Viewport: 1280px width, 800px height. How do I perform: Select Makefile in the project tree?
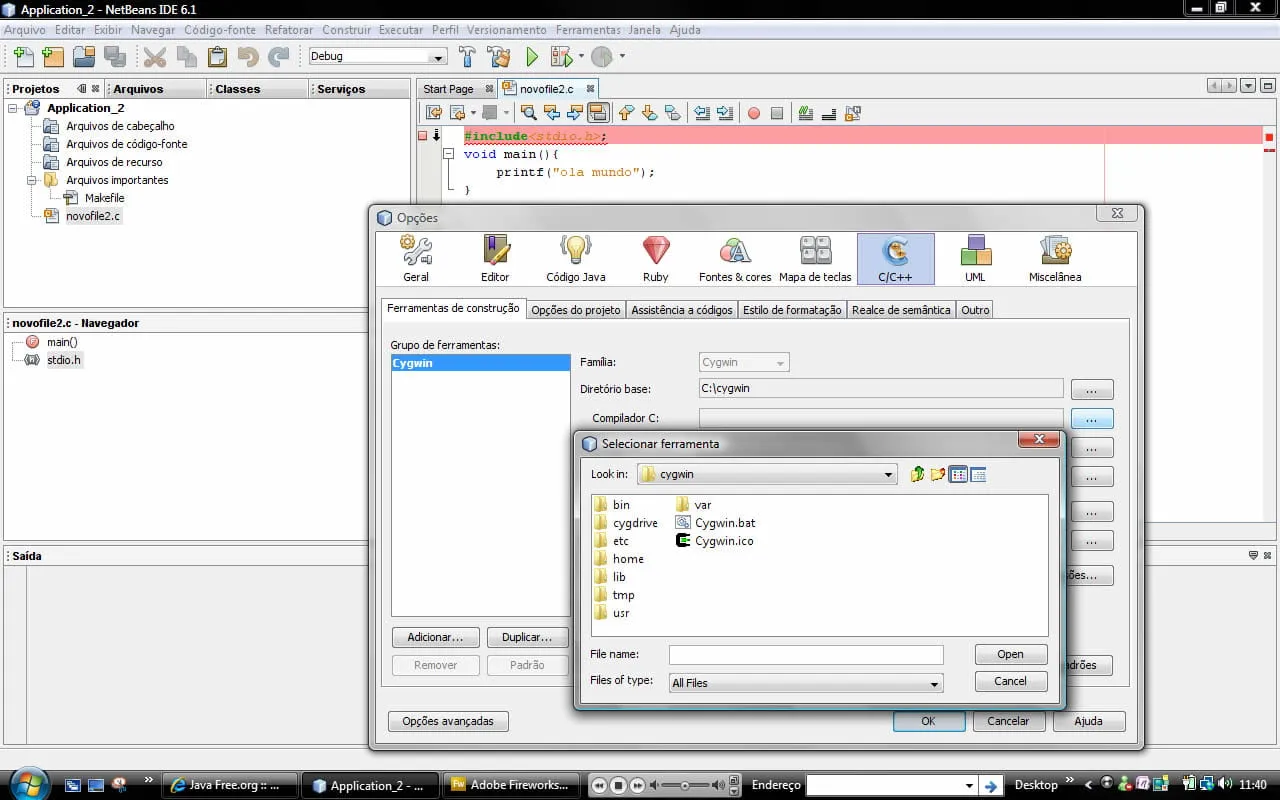95,198
